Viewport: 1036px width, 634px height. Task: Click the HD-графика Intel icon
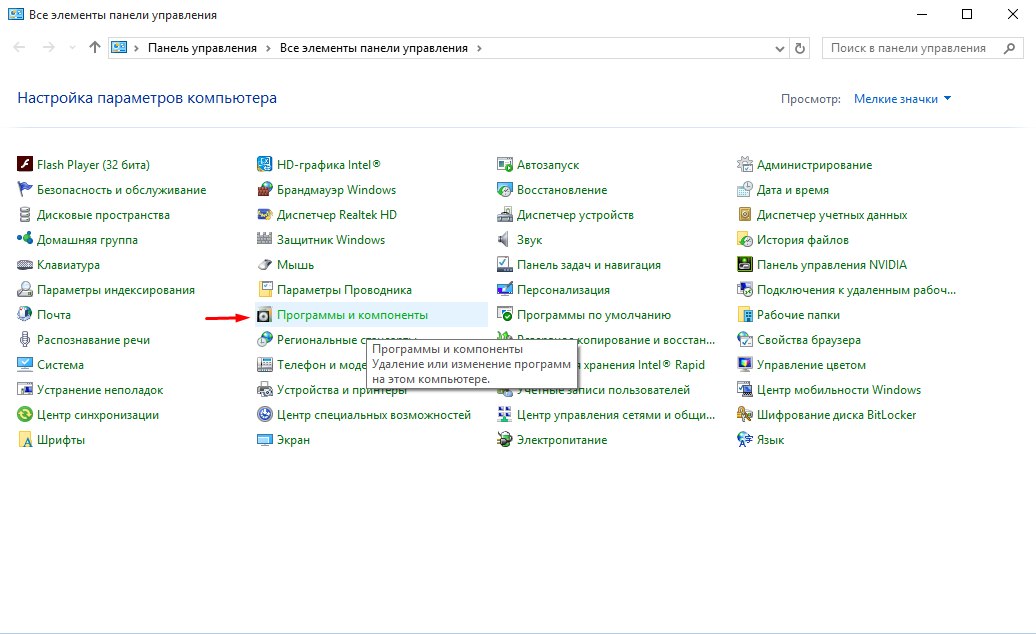(x=265, y=165)
